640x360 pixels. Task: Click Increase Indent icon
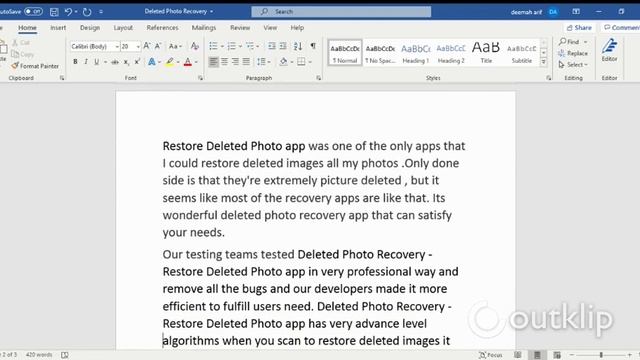click(283, 46)
